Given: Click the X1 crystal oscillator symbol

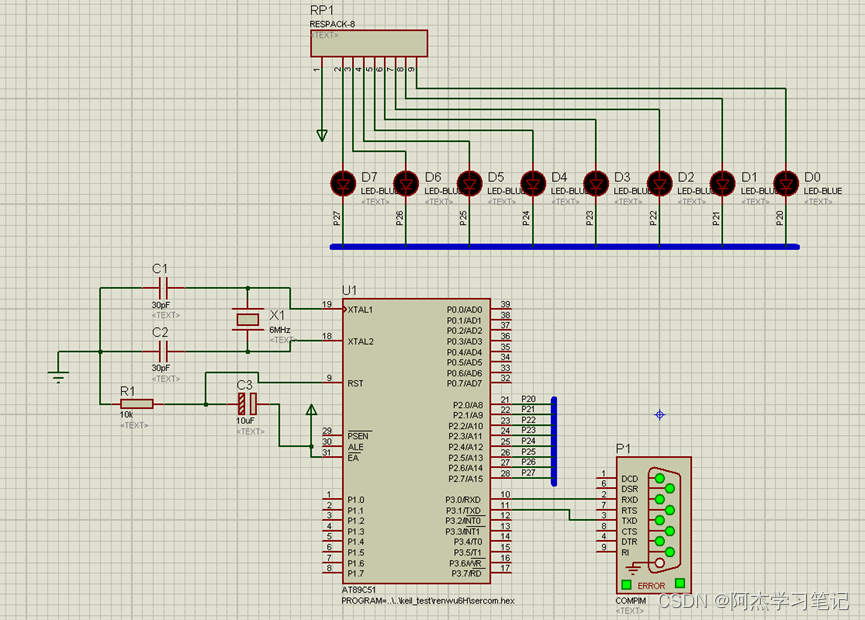Looking at the screenshot, I should point(246,319).
